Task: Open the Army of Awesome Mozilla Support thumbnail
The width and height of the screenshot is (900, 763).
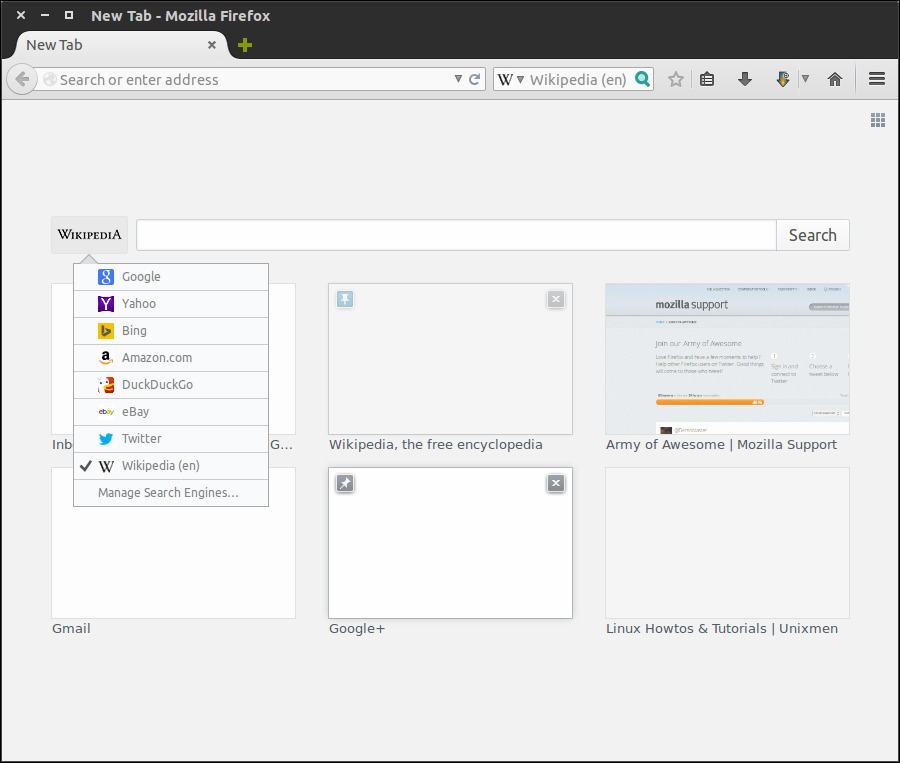Action: click(x=727, y=359)
